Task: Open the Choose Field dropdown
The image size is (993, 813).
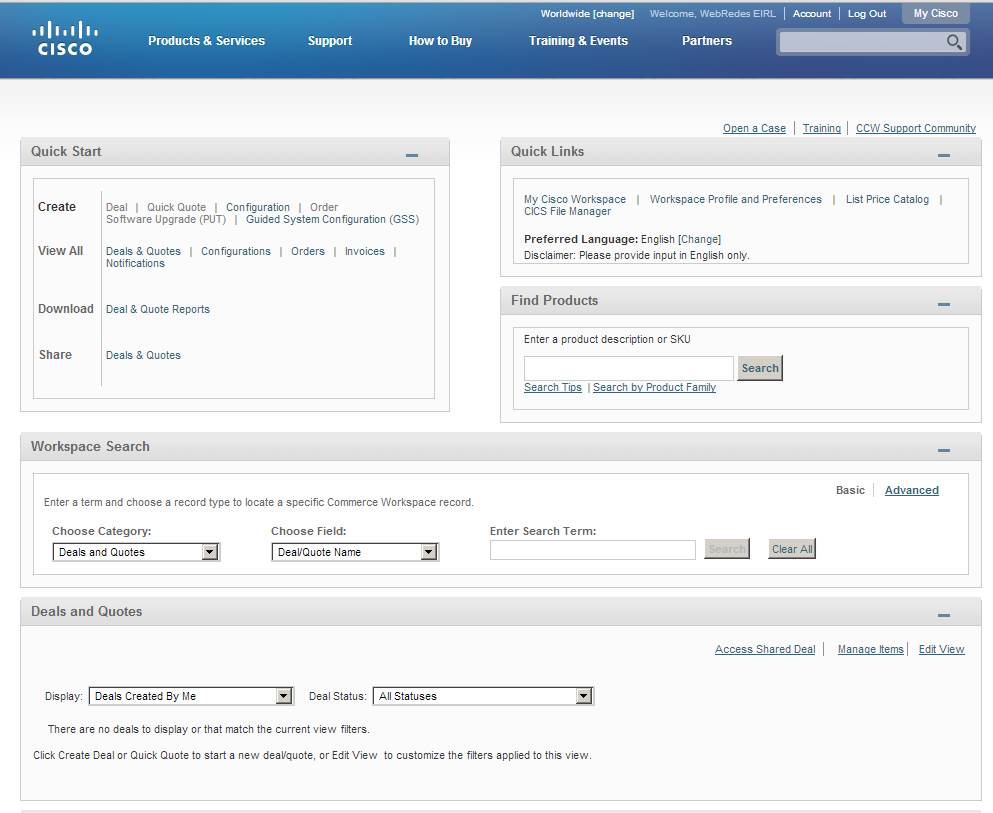Action: coord(355,552)
